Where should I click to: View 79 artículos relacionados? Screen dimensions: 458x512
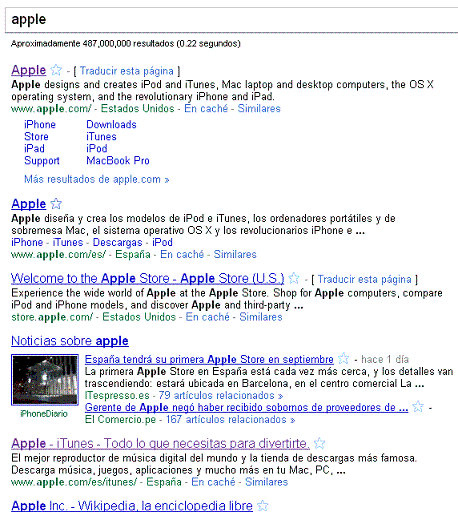pos(221,396)
